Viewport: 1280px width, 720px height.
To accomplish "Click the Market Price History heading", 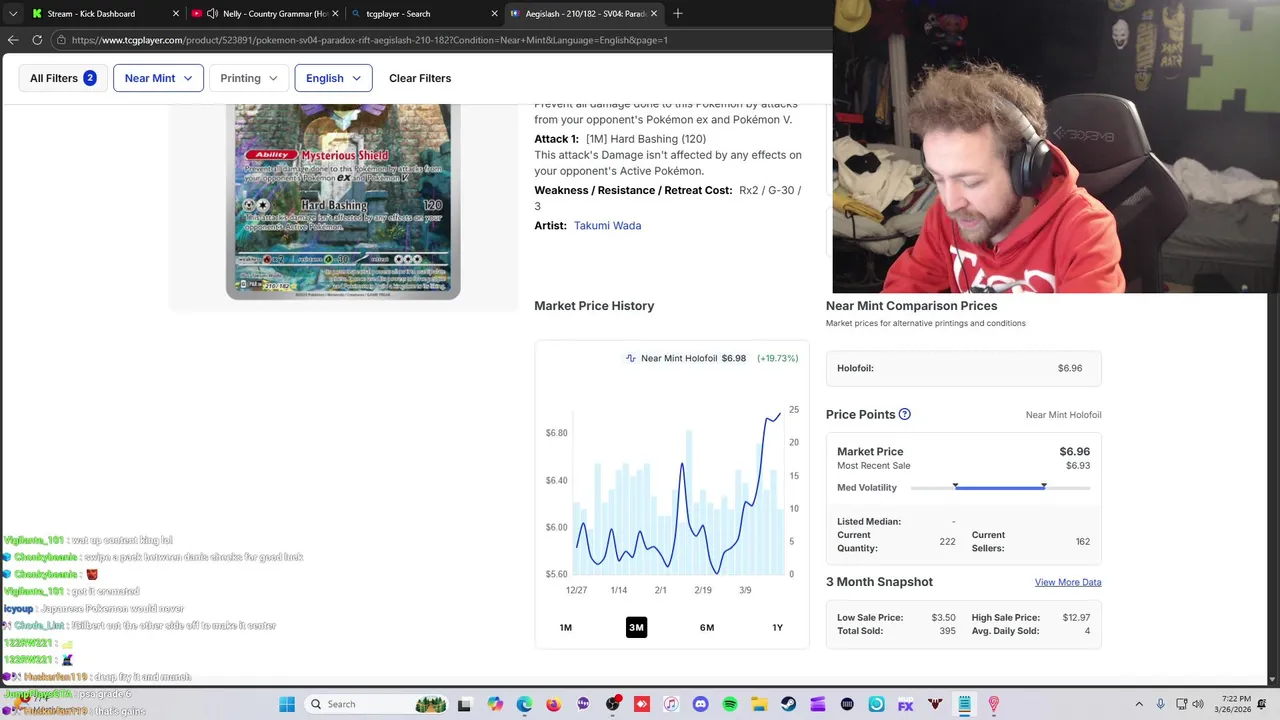I will point(594,306).
